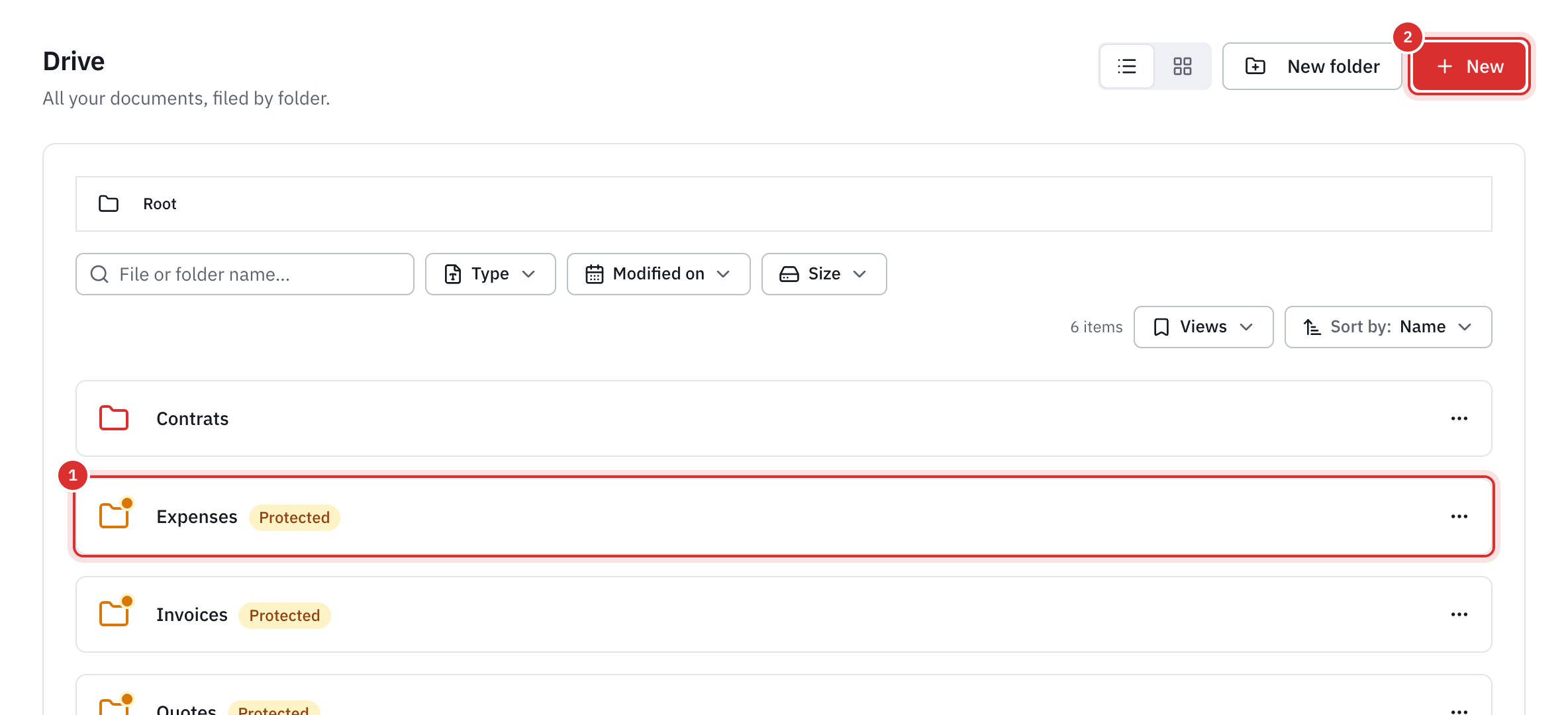Click the orange Expenses folder icon
1568x715 pixels.
pyautogui.click(x=114, y=516)
